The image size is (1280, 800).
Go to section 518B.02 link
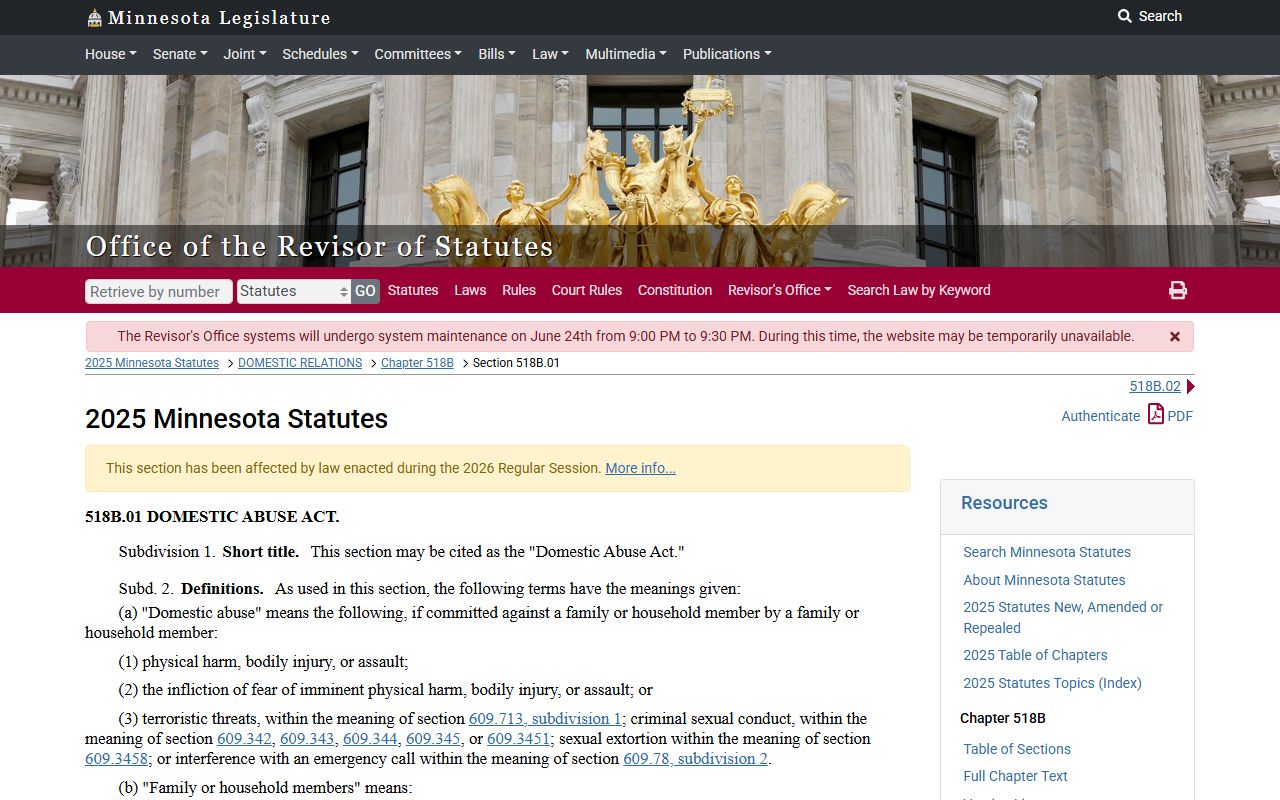1155,386
